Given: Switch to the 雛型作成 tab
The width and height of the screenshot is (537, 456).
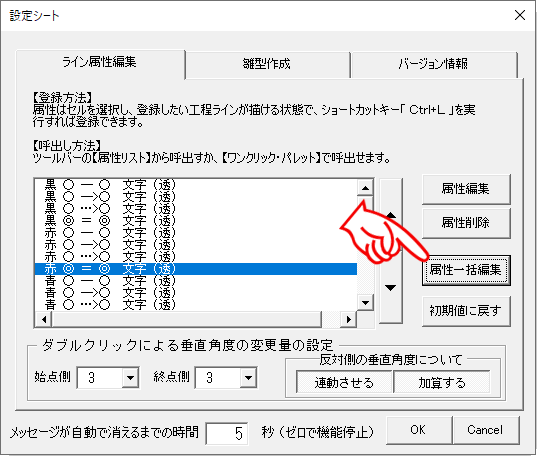Looking at the screenshot, I should pos(267,64).
